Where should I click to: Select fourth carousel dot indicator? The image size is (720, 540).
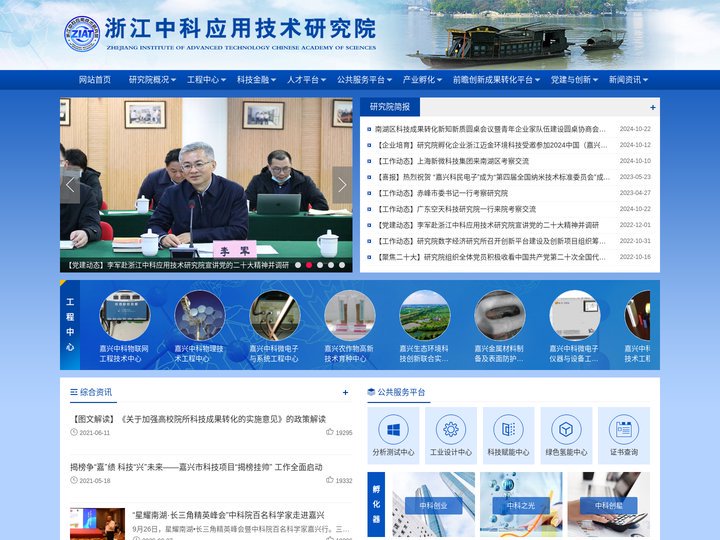tap(331, 265)
